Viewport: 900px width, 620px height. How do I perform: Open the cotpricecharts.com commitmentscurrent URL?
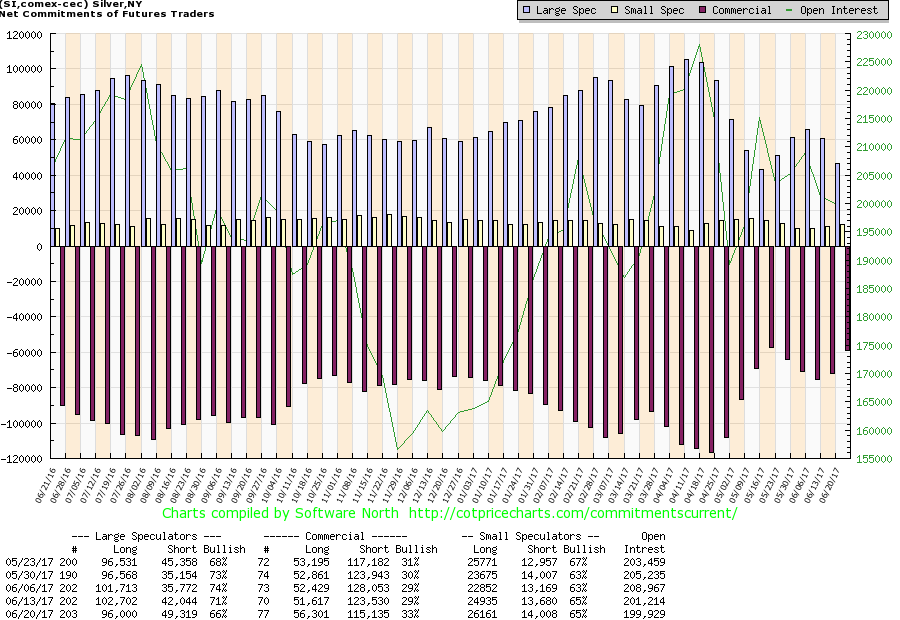[x=573, y=513]
